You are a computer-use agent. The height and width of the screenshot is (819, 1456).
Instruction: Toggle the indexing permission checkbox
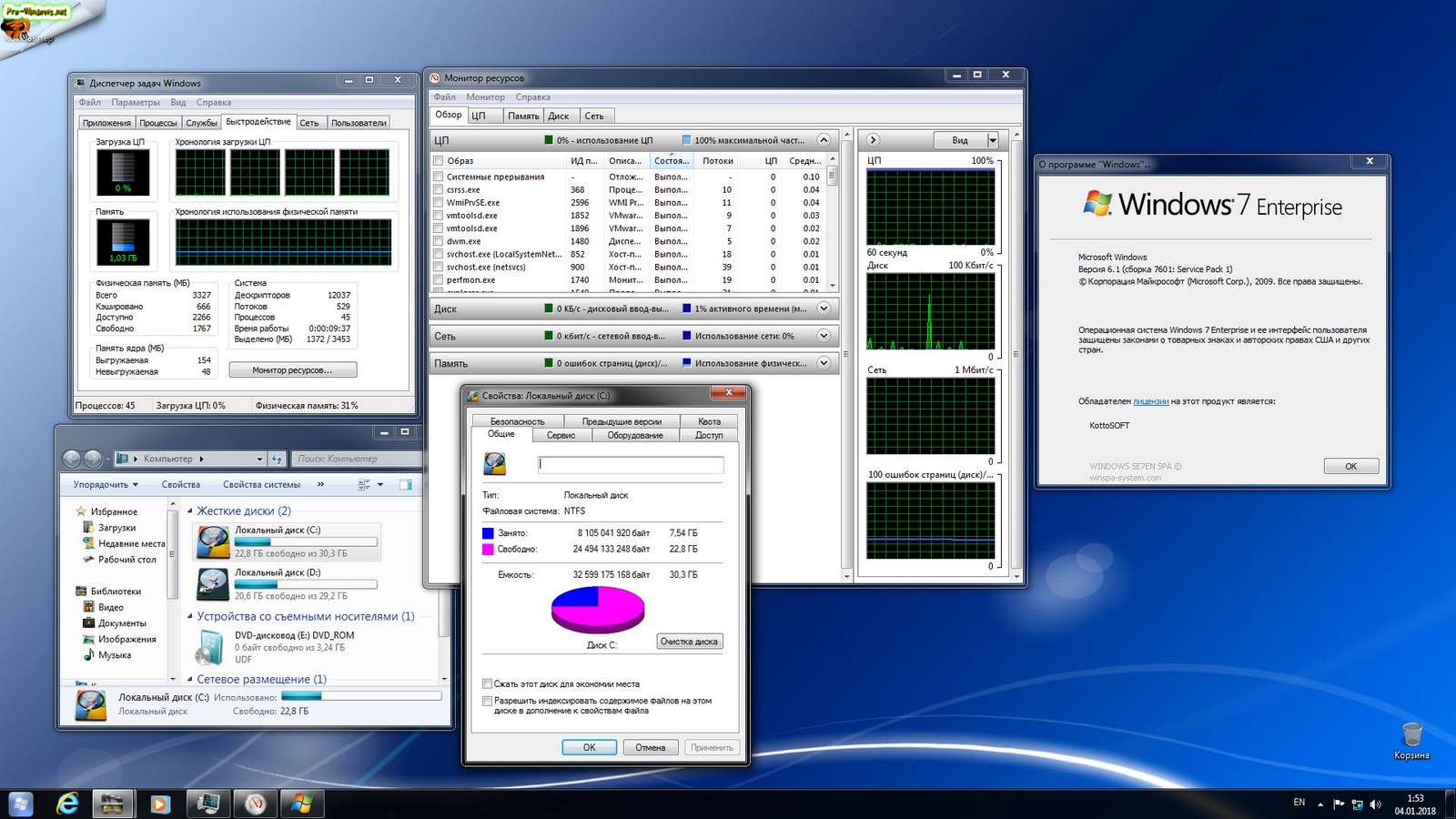click(487, 701)
